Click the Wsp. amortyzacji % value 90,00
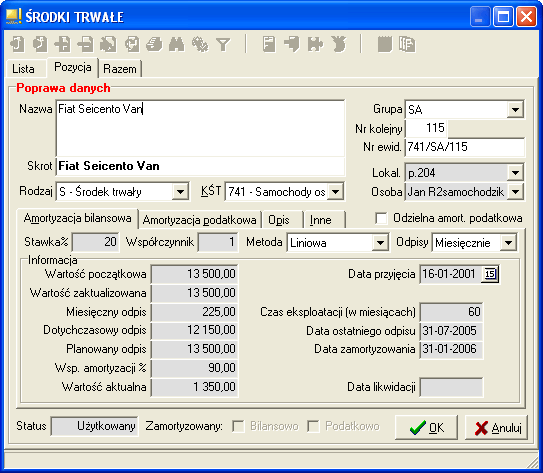The height and width of the screenshot is (473, 543). [x=195, y=368]
